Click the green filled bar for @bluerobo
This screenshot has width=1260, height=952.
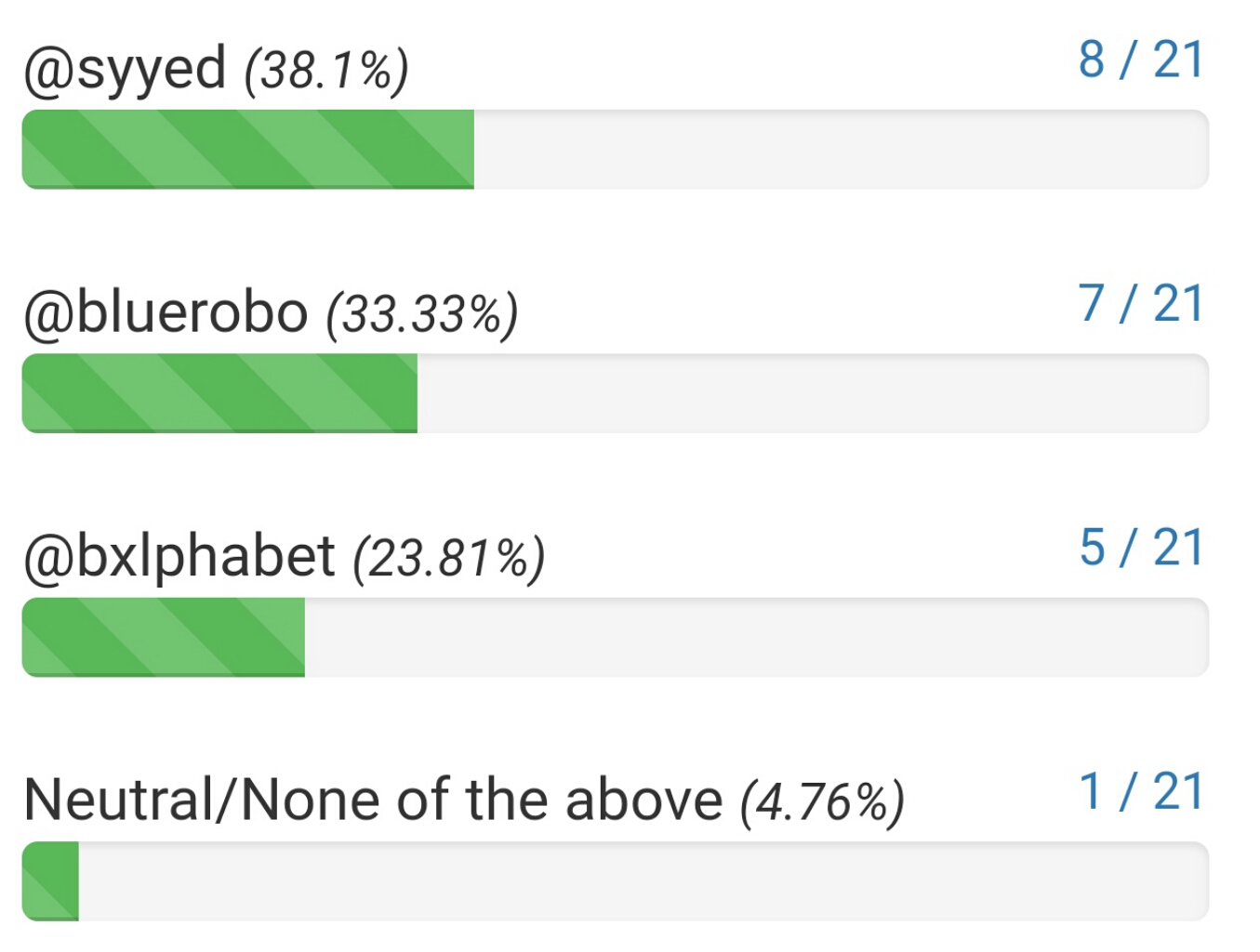(219, 393)
